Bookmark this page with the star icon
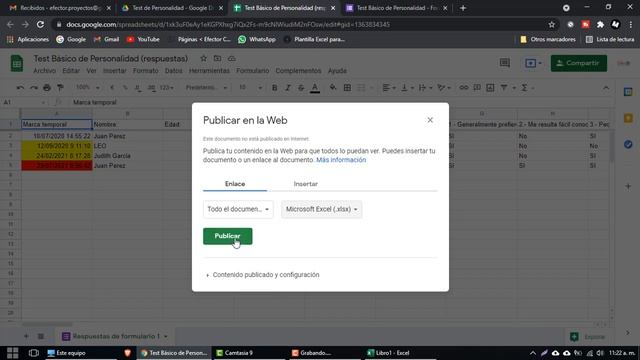Screen dimensions: 640x360 coord(552,24)
